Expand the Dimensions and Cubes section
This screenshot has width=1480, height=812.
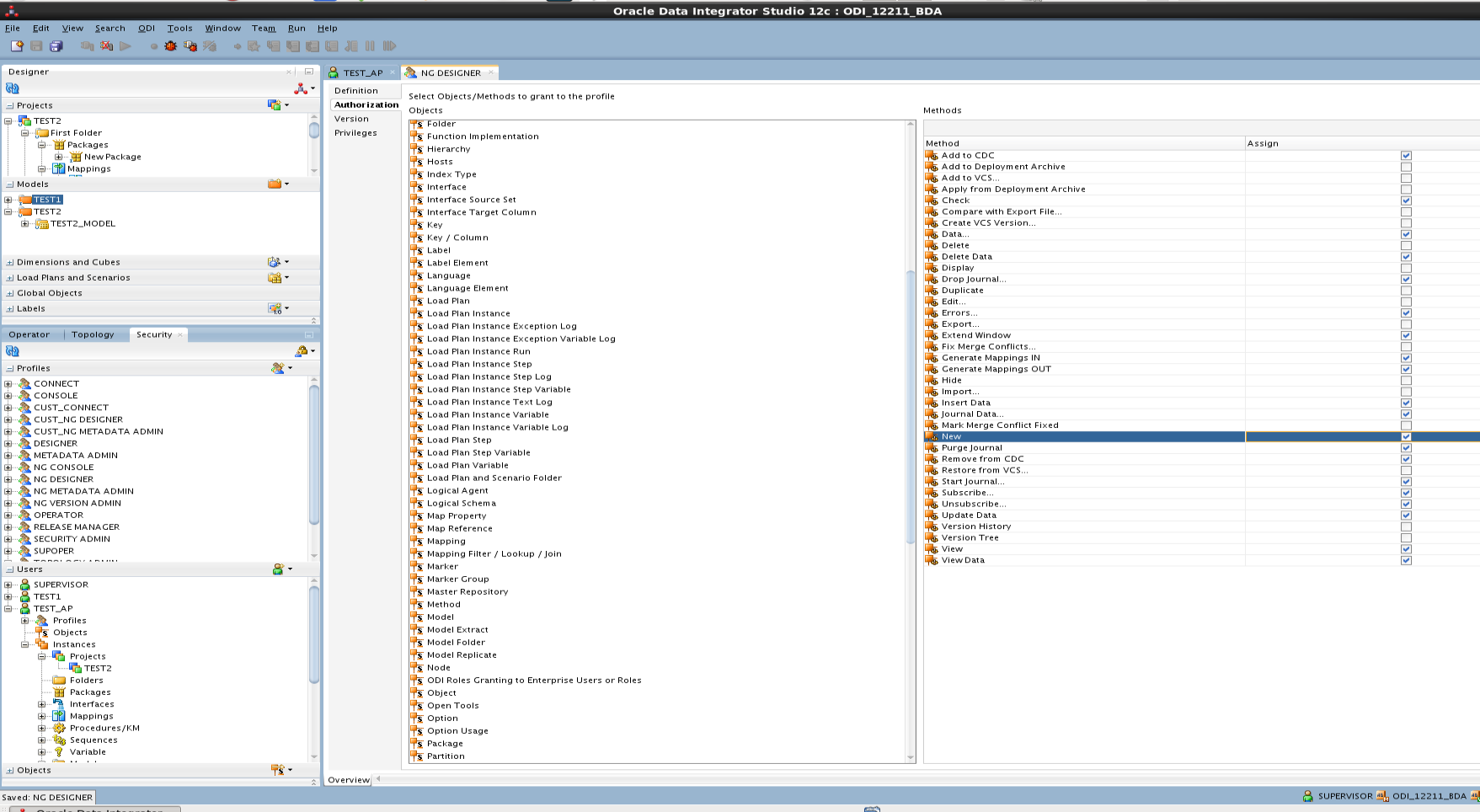(10, 263)
